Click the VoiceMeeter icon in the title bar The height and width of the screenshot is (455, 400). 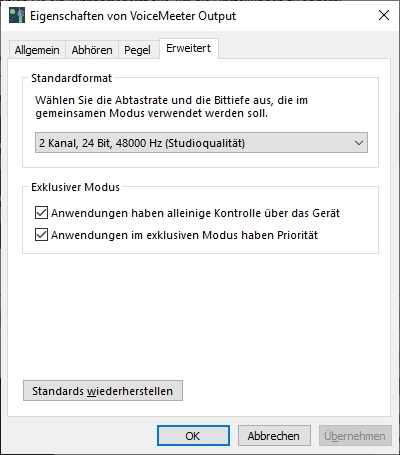pos(17,16)
